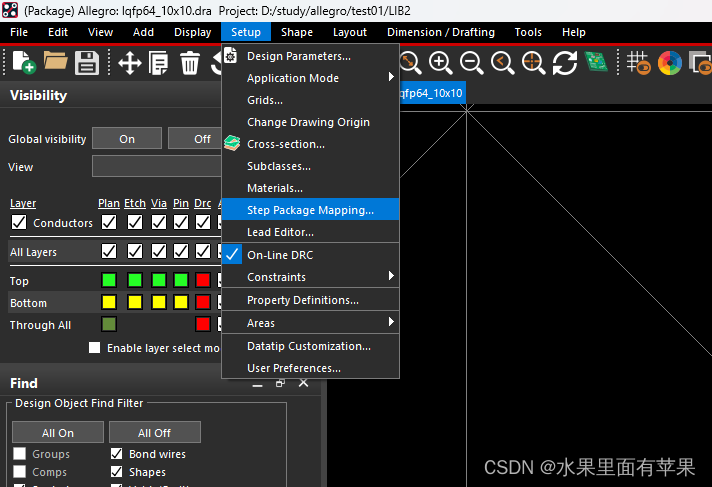Expand the Application Mode submenu
712x487 pixels.
point(310,78)
